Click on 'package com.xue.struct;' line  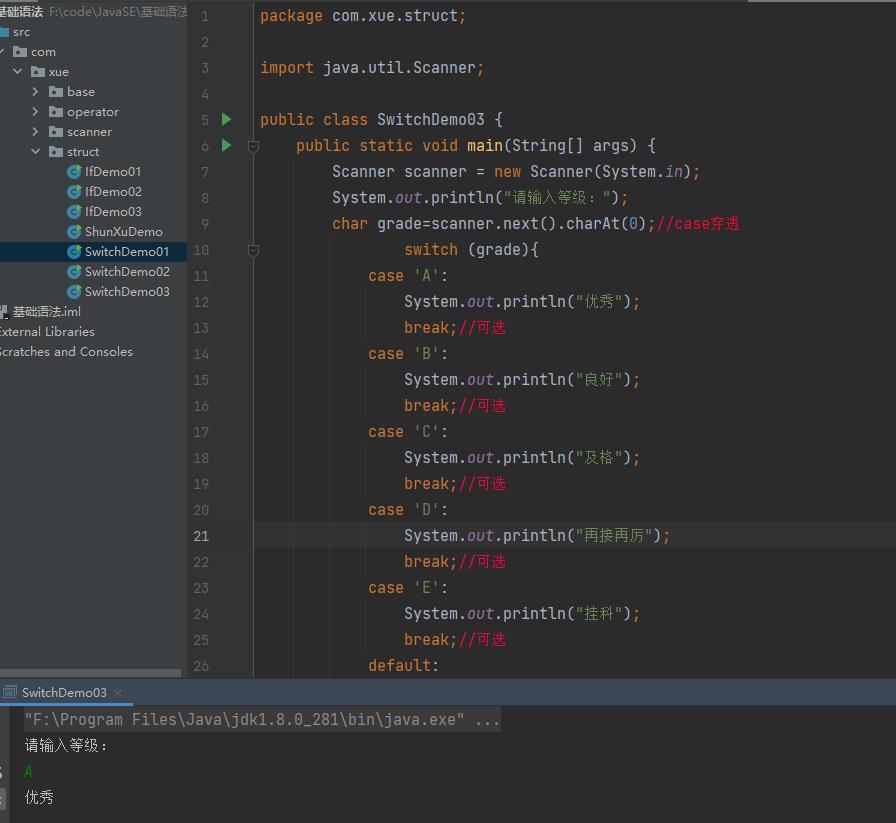coord(363,16)
